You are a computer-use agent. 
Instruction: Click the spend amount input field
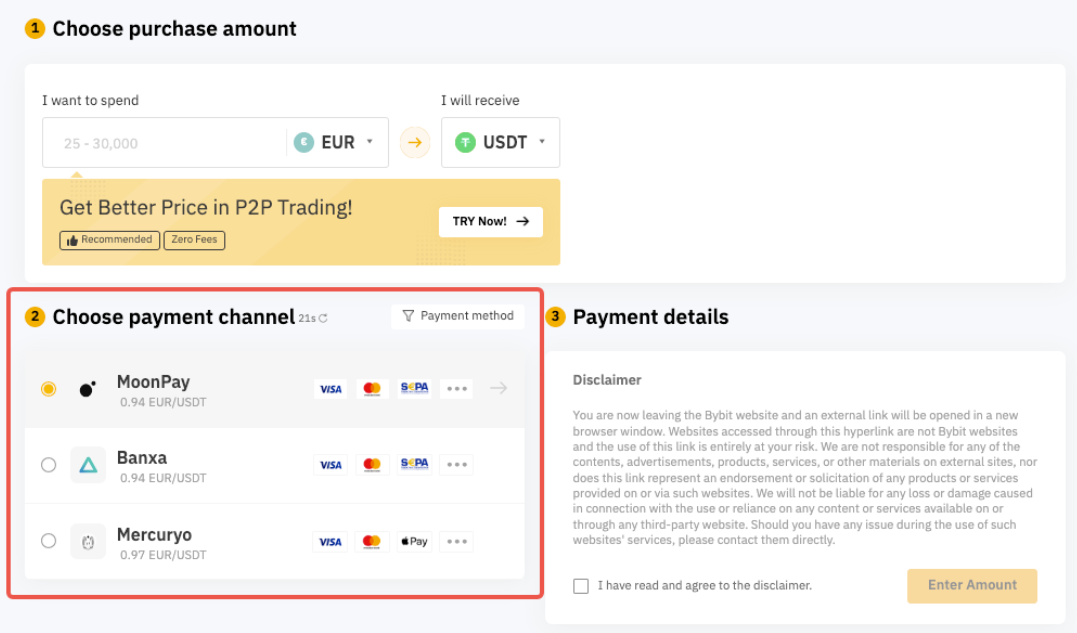point(165,143)
